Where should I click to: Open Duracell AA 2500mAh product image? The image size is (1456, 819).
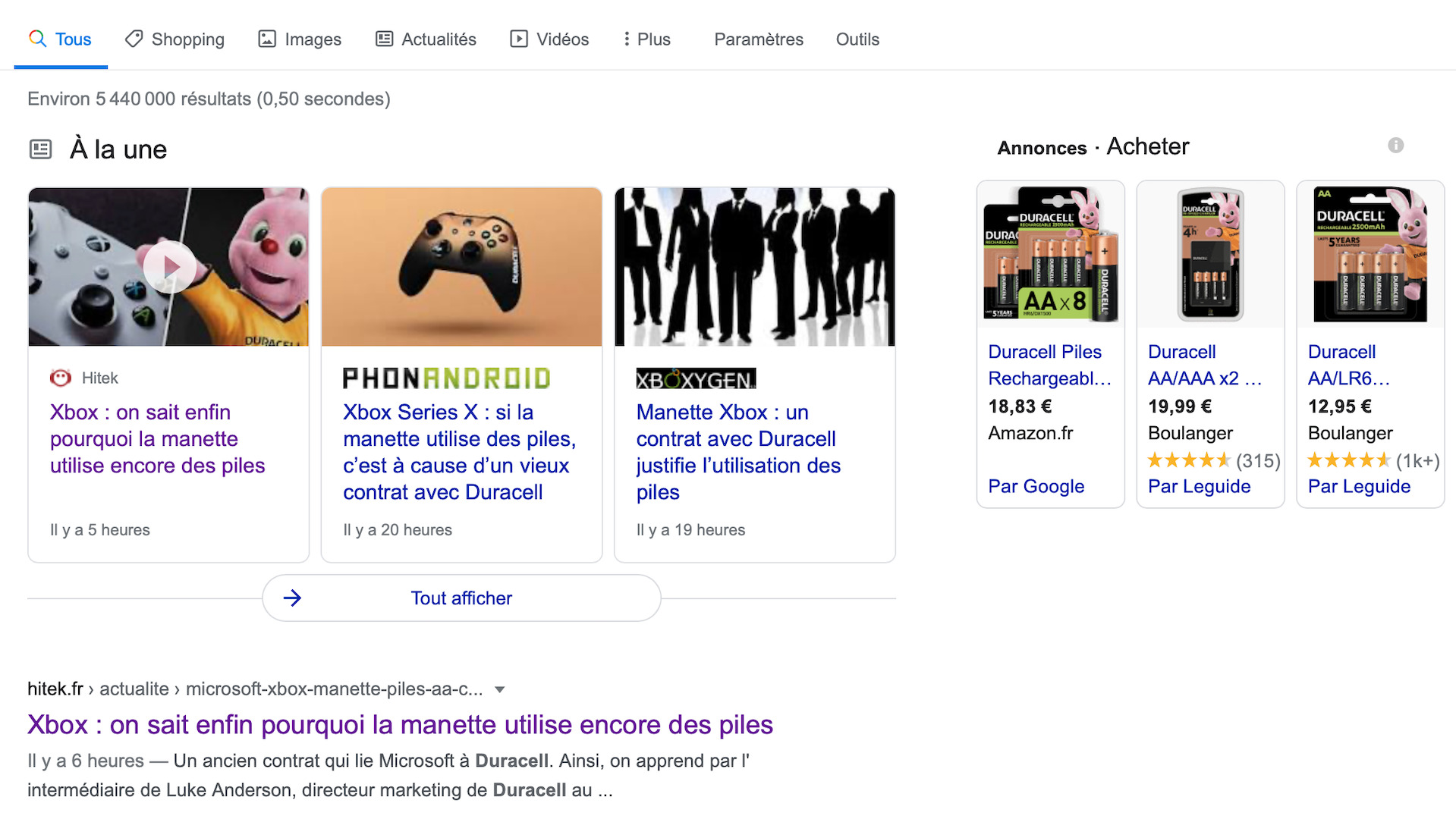point(1370,254)
